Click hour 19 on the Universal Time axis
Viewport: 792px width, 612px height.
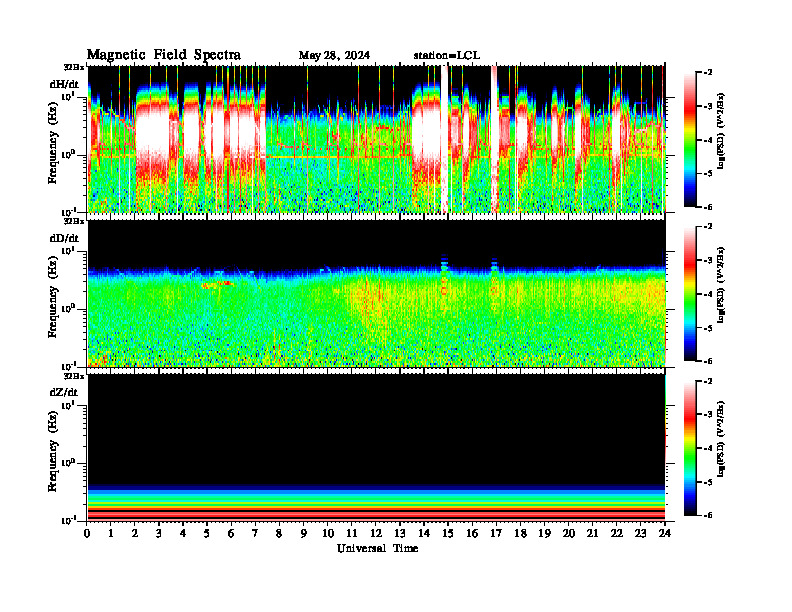click(x=544, y=533)
